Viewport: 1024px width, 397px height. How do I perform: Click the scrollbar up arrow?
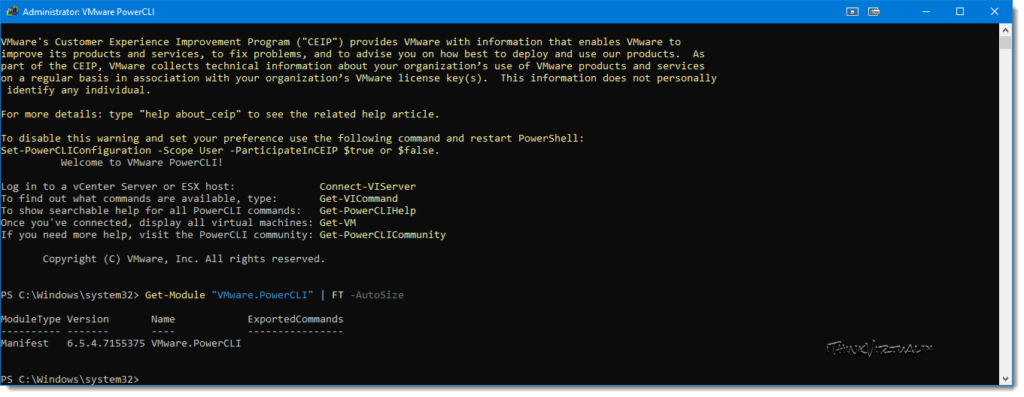coord(1005,29)
